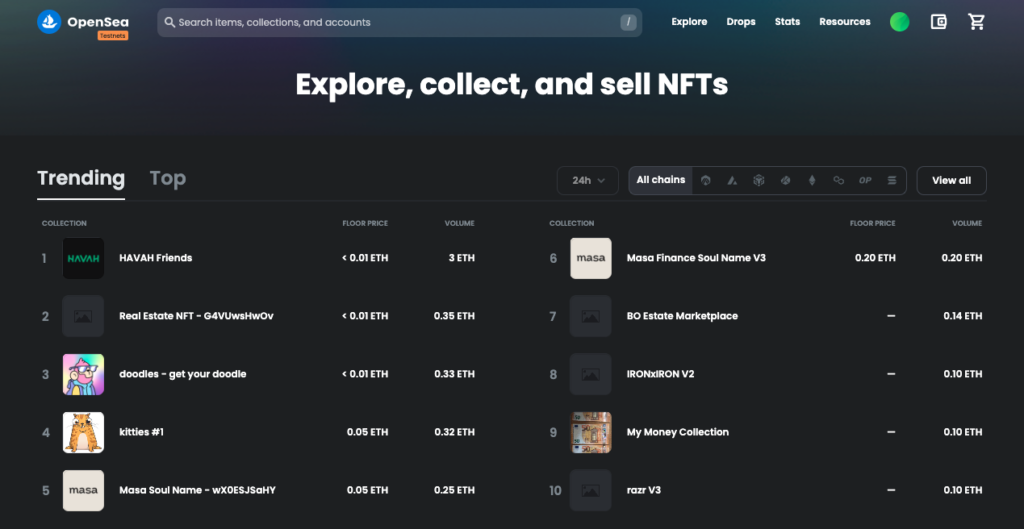Click placeholder image for Real Estate NFT
The height and width of the screenshot is (529, 1024).
[x=84, y=316]
